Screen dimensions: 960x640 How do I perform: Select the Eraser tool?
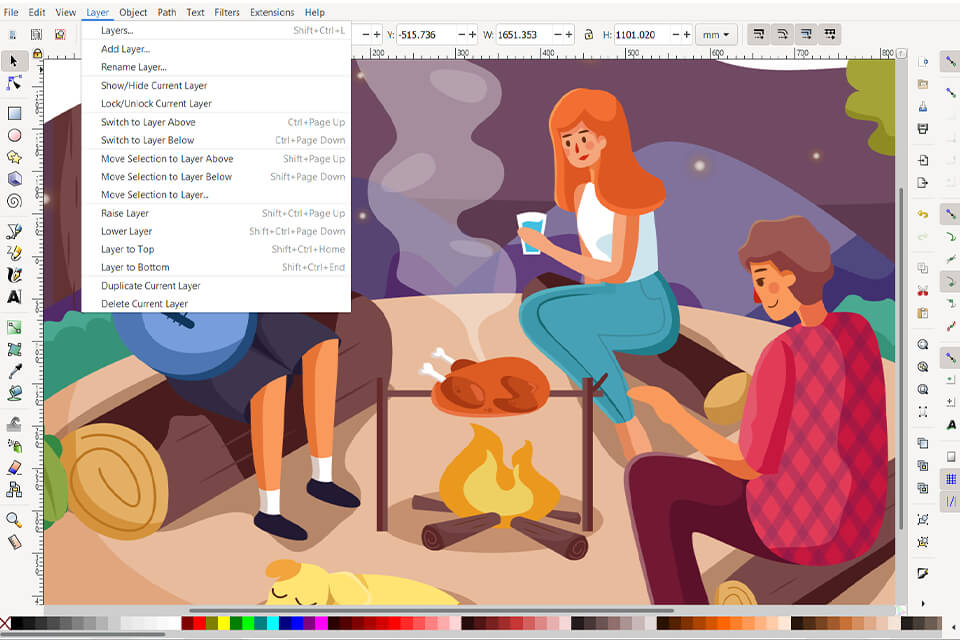point(14,467)
